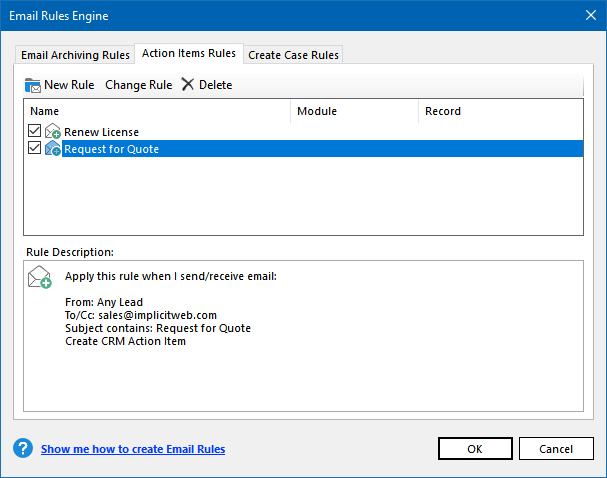
Task: Click the Module column header
Action: (x=354, y=111)
